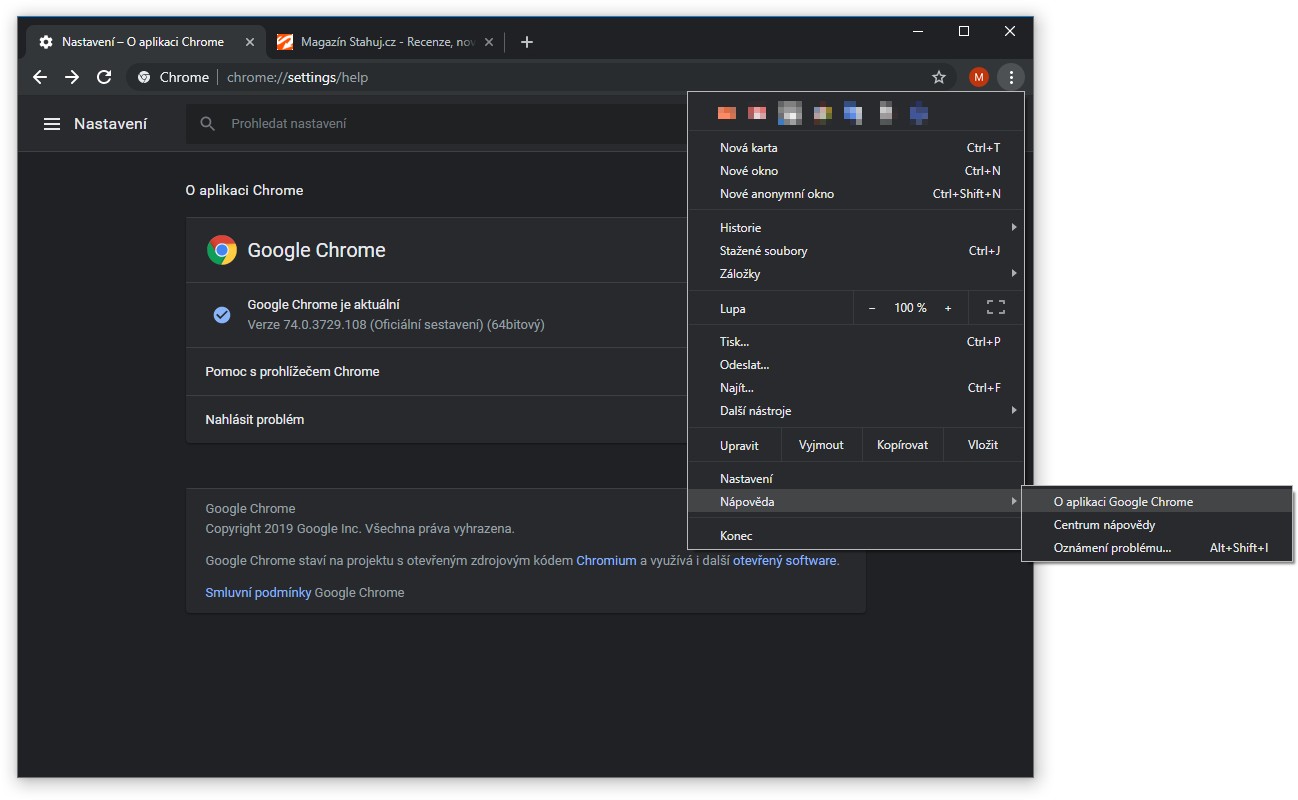This screenshot has height=800, width=1298.
Task: Select O aplikaci Google Chrome
Action: pyautogui.click(x=1157, y=502)
